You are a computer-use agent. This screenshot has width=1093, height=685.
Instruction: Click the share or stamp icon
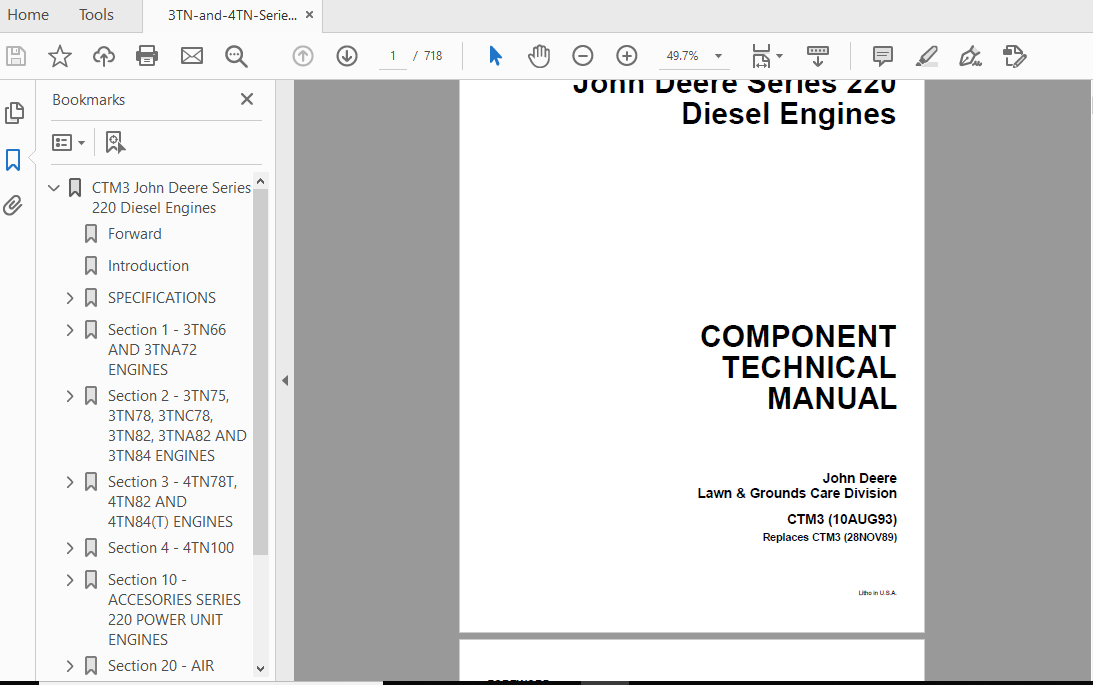[x=1014, y=56]
